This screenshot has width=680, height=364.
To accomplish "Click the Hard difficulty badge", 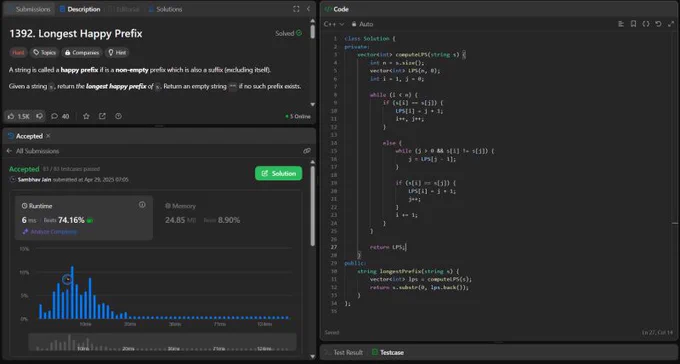I will point(18,52).
